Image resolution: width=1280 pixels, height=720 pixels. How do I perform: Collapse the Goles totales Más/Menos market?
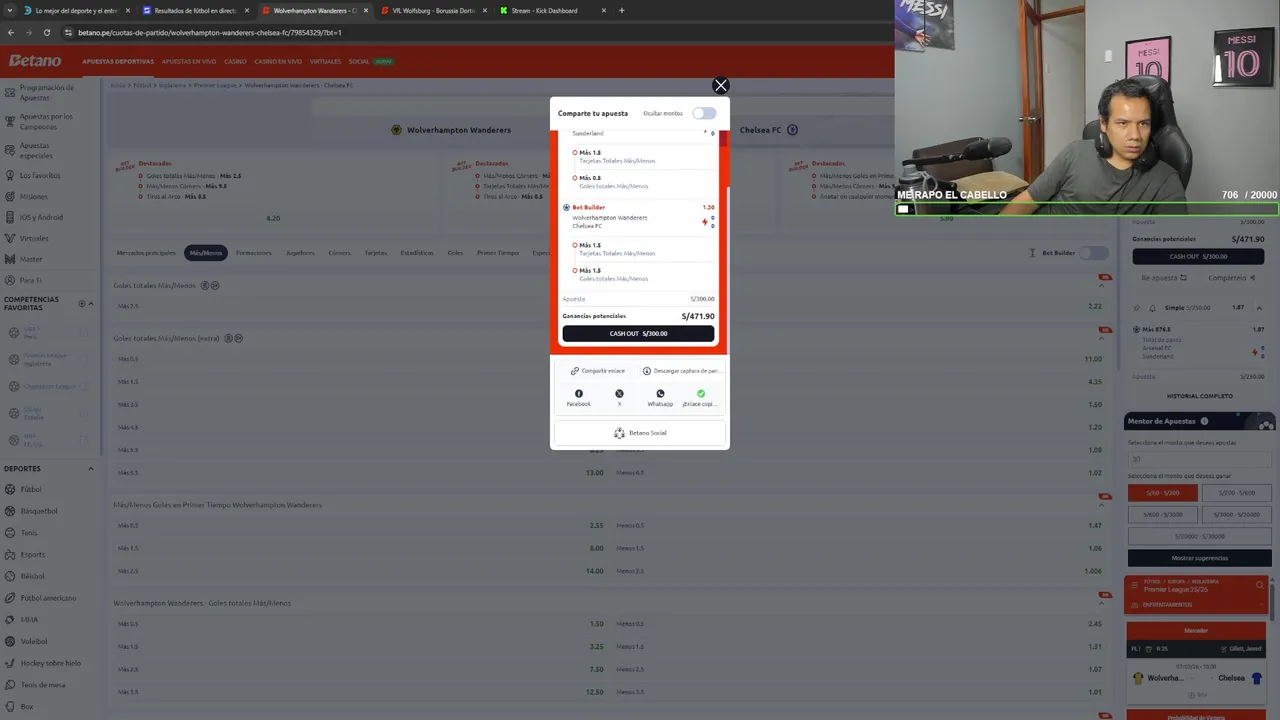[1101, 285]
